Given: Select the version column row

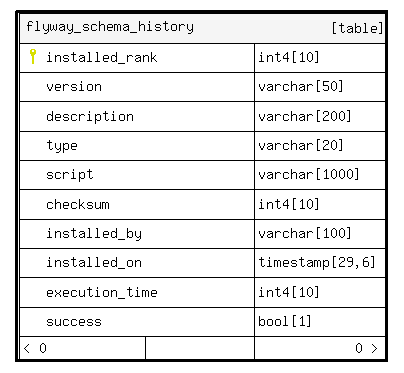Looking at the screenshot, I should [202, 87].
